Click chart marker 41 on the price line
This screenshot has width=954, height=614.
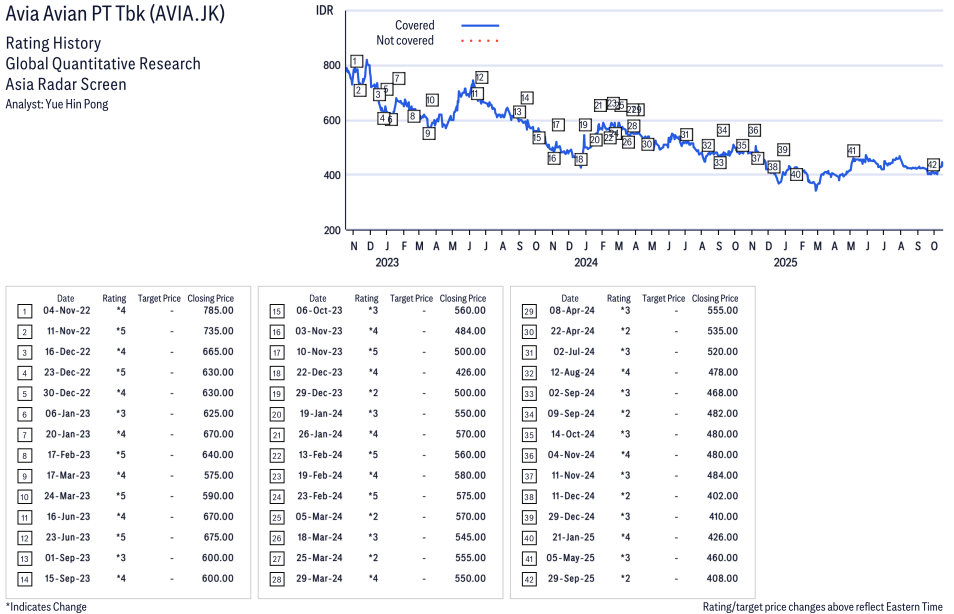853,150
